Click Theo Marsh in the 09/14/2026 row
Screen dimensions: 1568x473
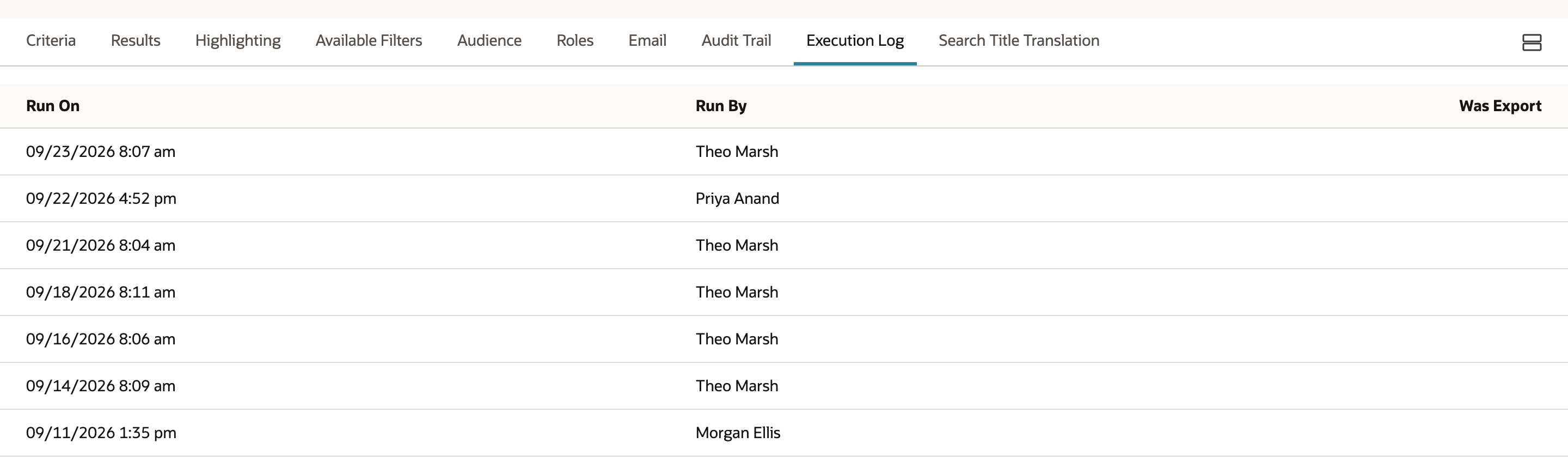coord(737,386)
